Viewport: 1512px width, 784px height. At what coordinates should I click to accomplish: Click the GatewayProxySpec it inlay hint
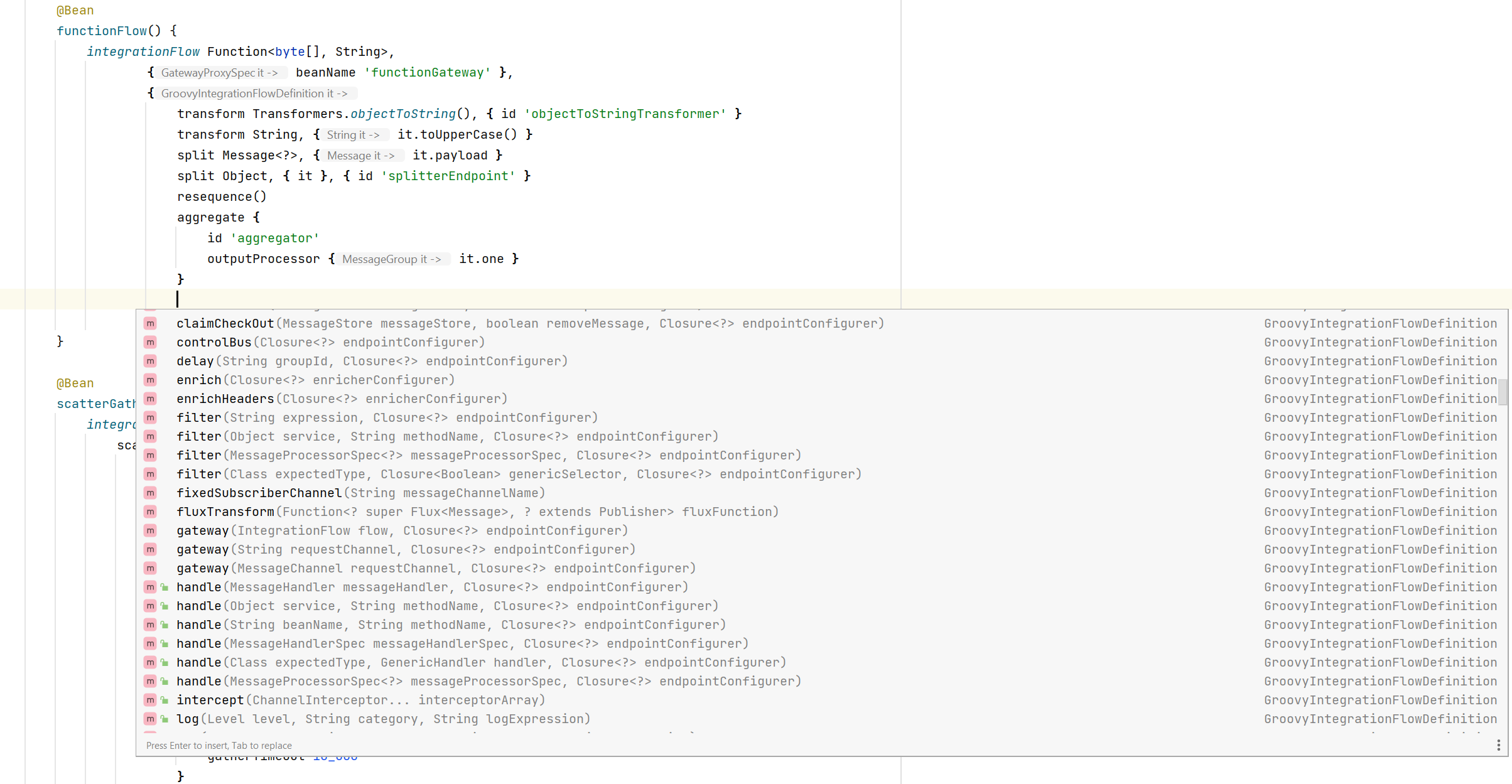(219, 73)
